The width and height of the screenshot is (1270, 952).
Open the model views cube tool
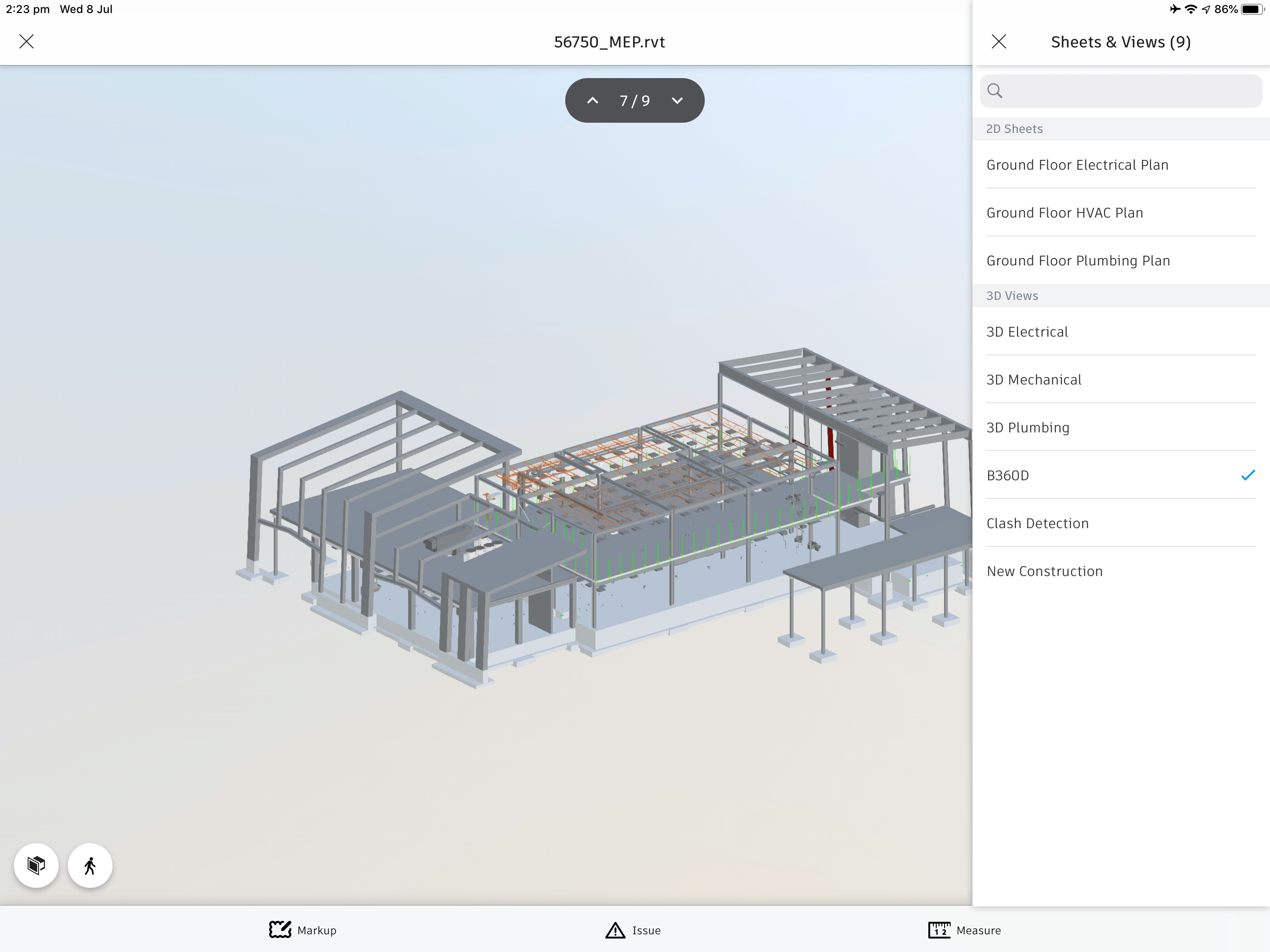(36, 865)
